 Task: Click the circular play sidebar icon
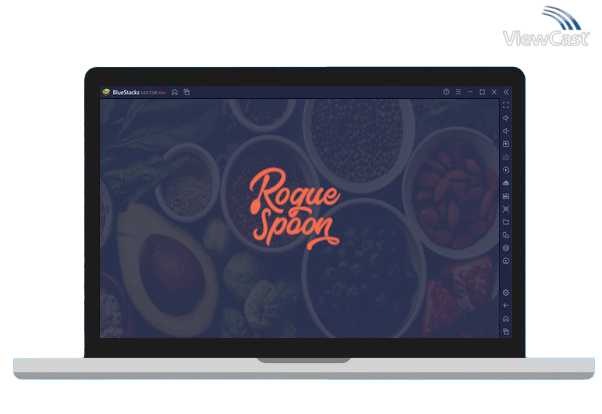[x=506, y=170]
